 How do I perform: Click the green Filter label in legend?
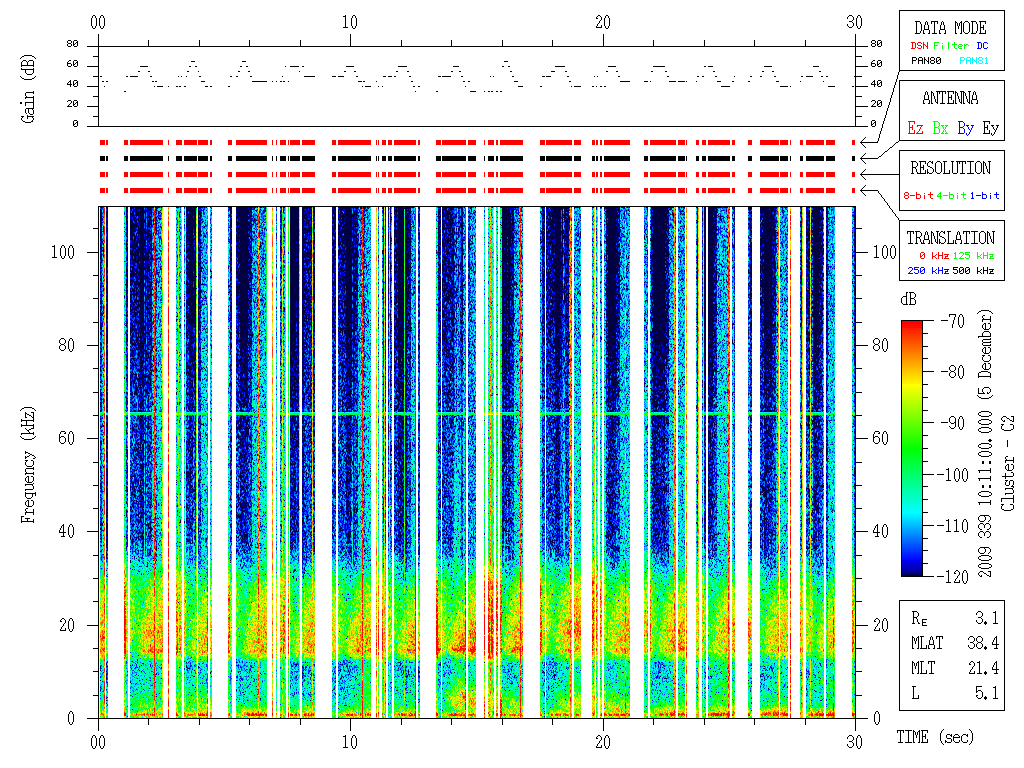coord(951,46)
